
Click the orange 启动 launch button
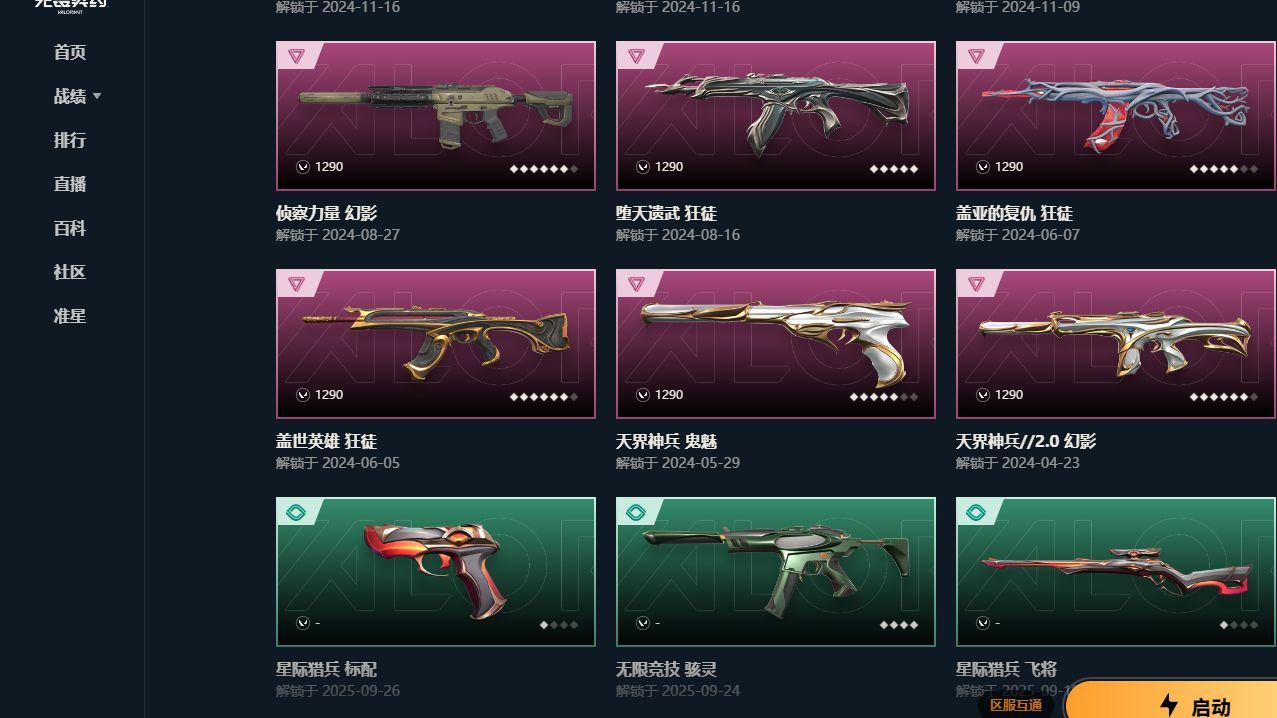[1172, 703]
